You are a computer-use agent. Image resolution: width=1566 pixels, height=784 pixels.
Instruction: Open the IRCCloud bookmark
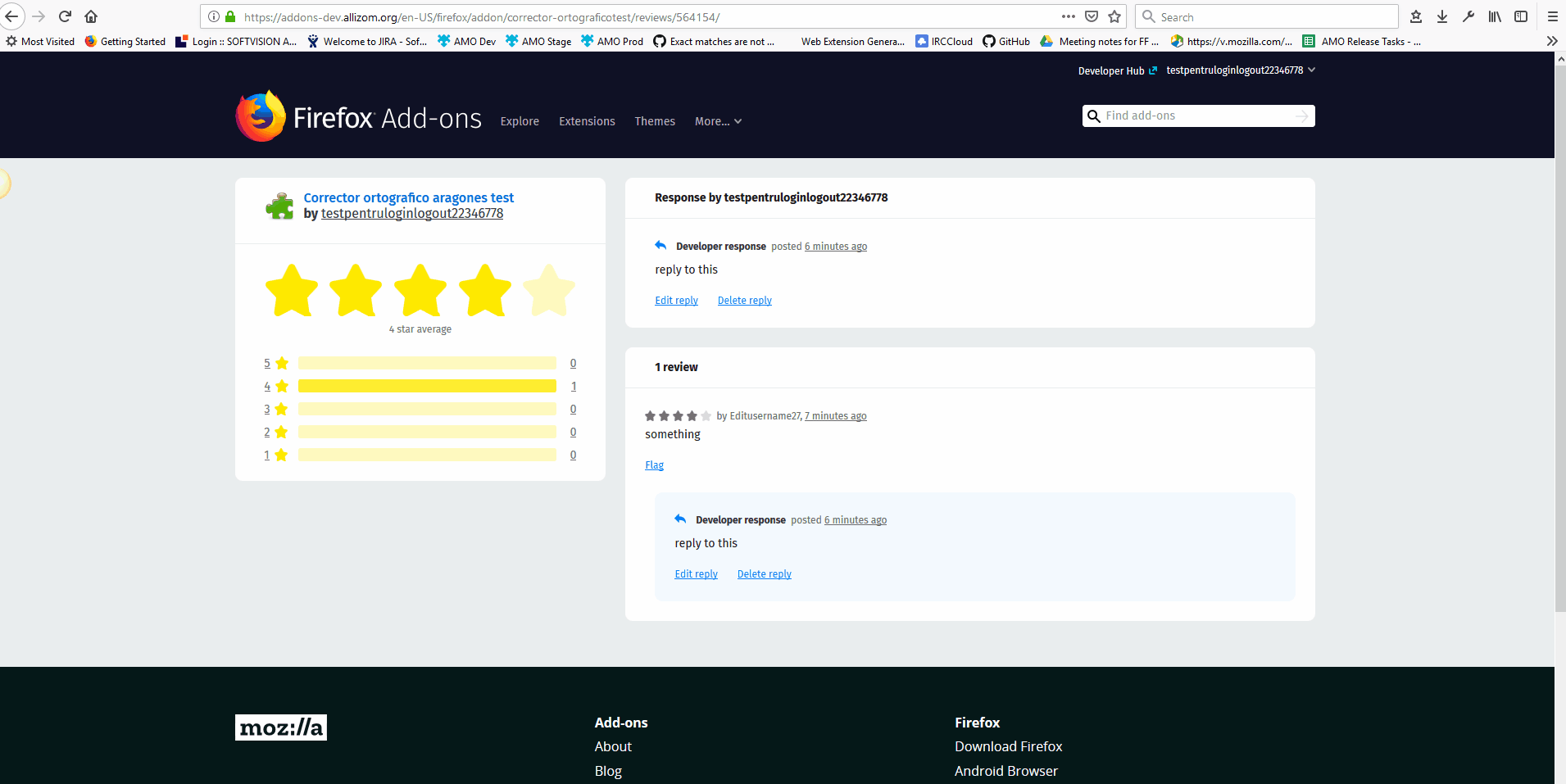944,41
